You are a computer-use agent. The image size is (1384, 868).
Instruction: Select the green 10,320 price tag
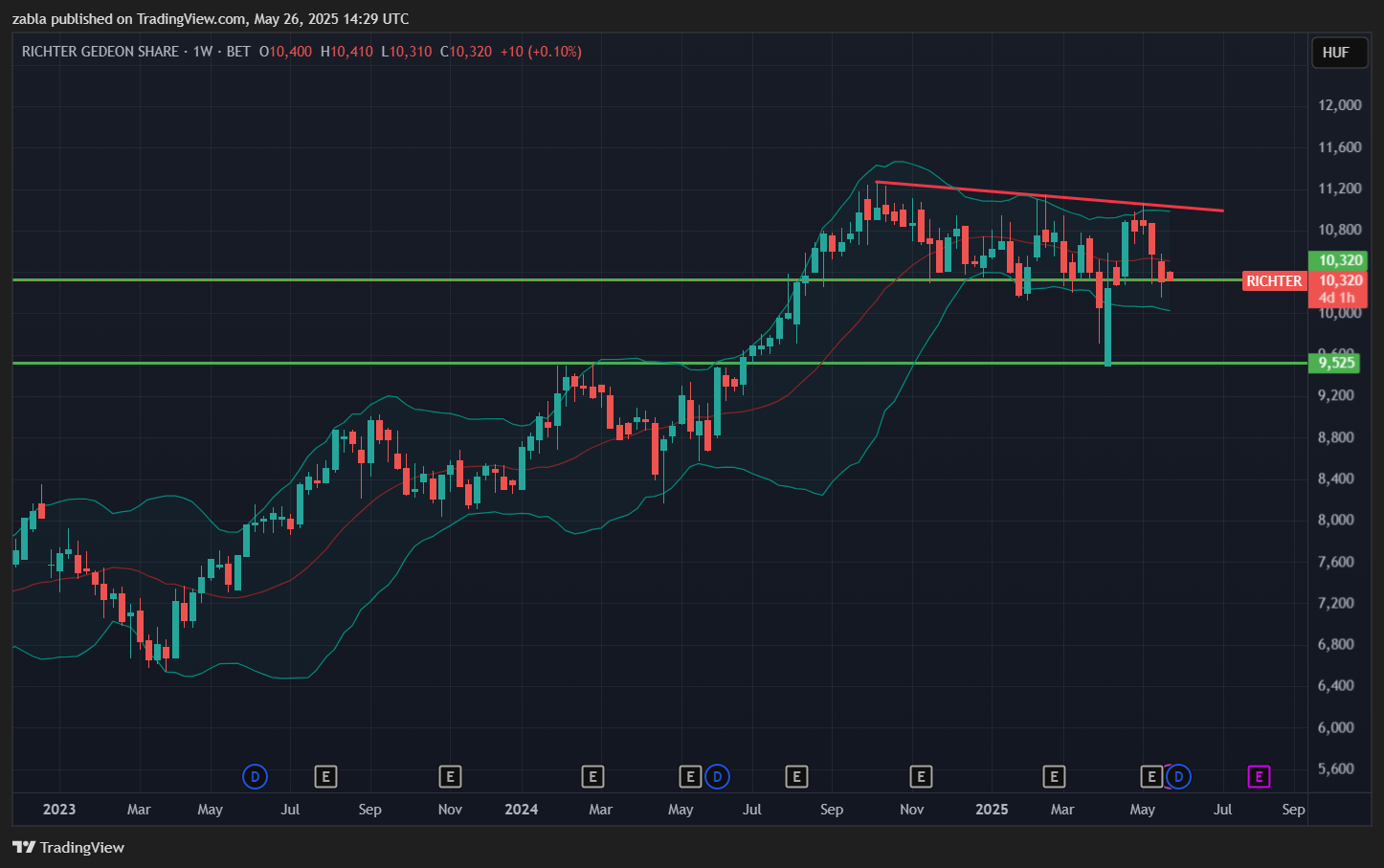click(1338, 260)
